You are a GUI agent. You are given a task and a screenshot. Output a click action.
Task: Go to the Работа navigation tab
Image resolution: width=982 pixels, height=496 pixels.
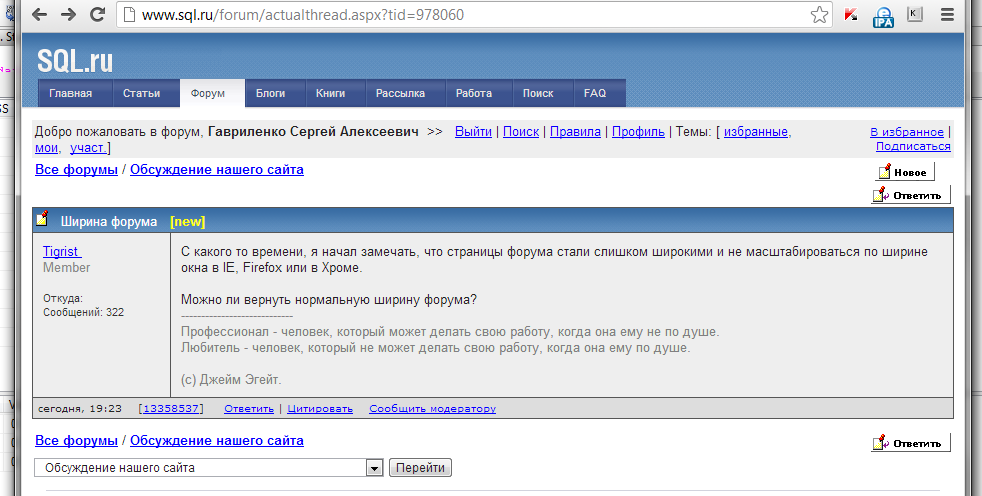[x=473, y=93]
